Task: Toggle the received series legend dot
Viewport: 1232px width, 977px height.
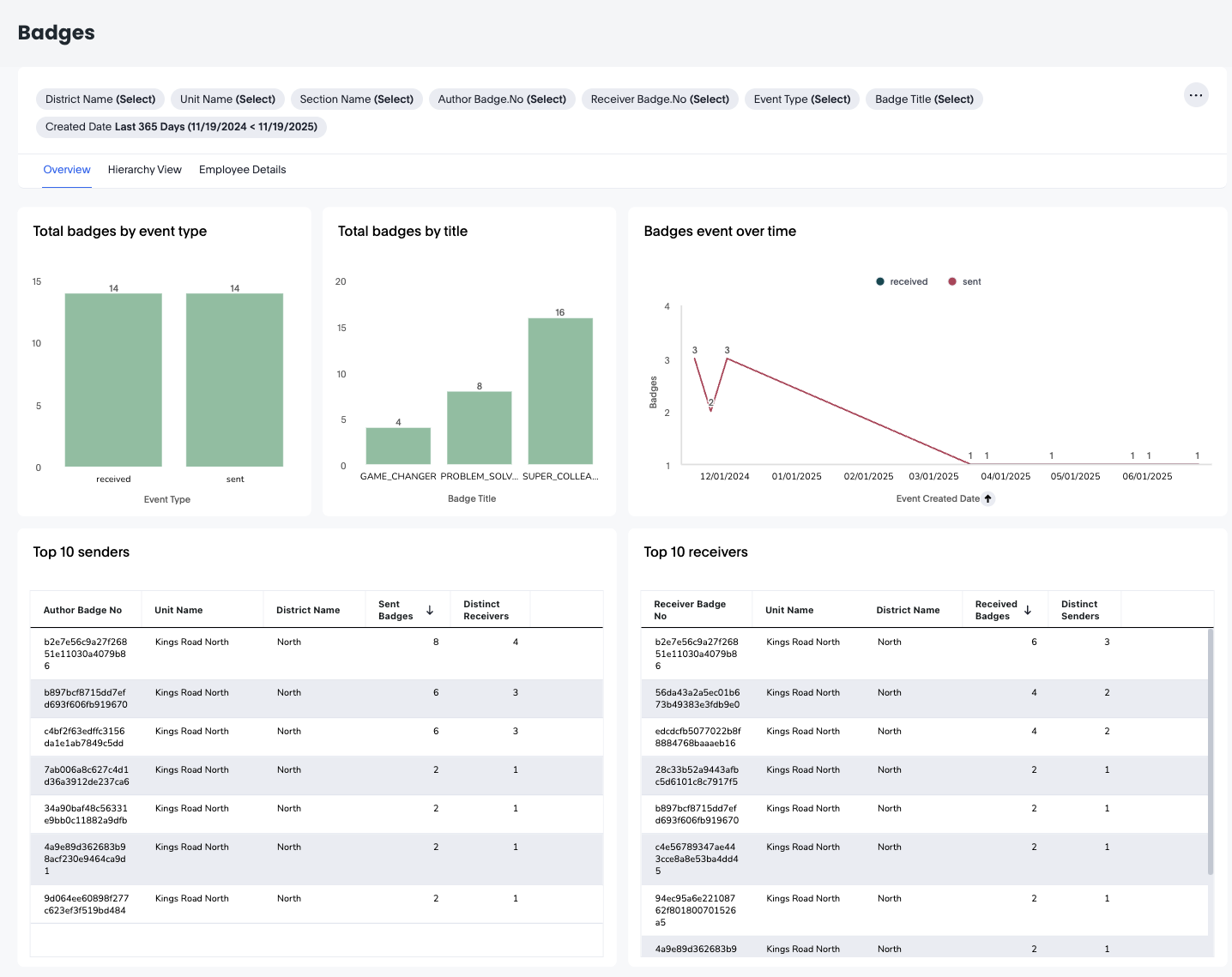Action: click(880, 282)
